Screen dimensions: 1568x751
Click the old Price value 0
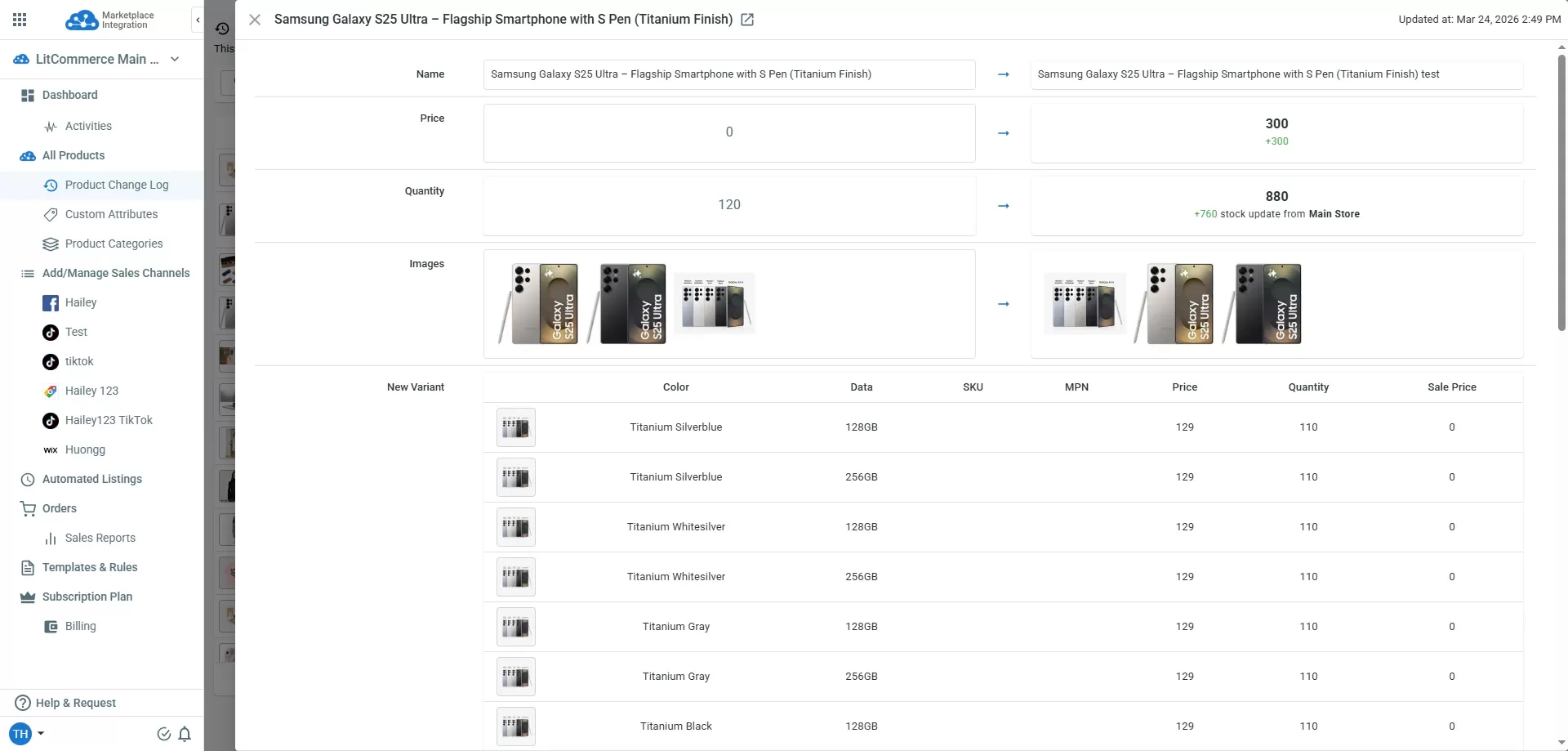pyautogui.click(x=729, y=132)
